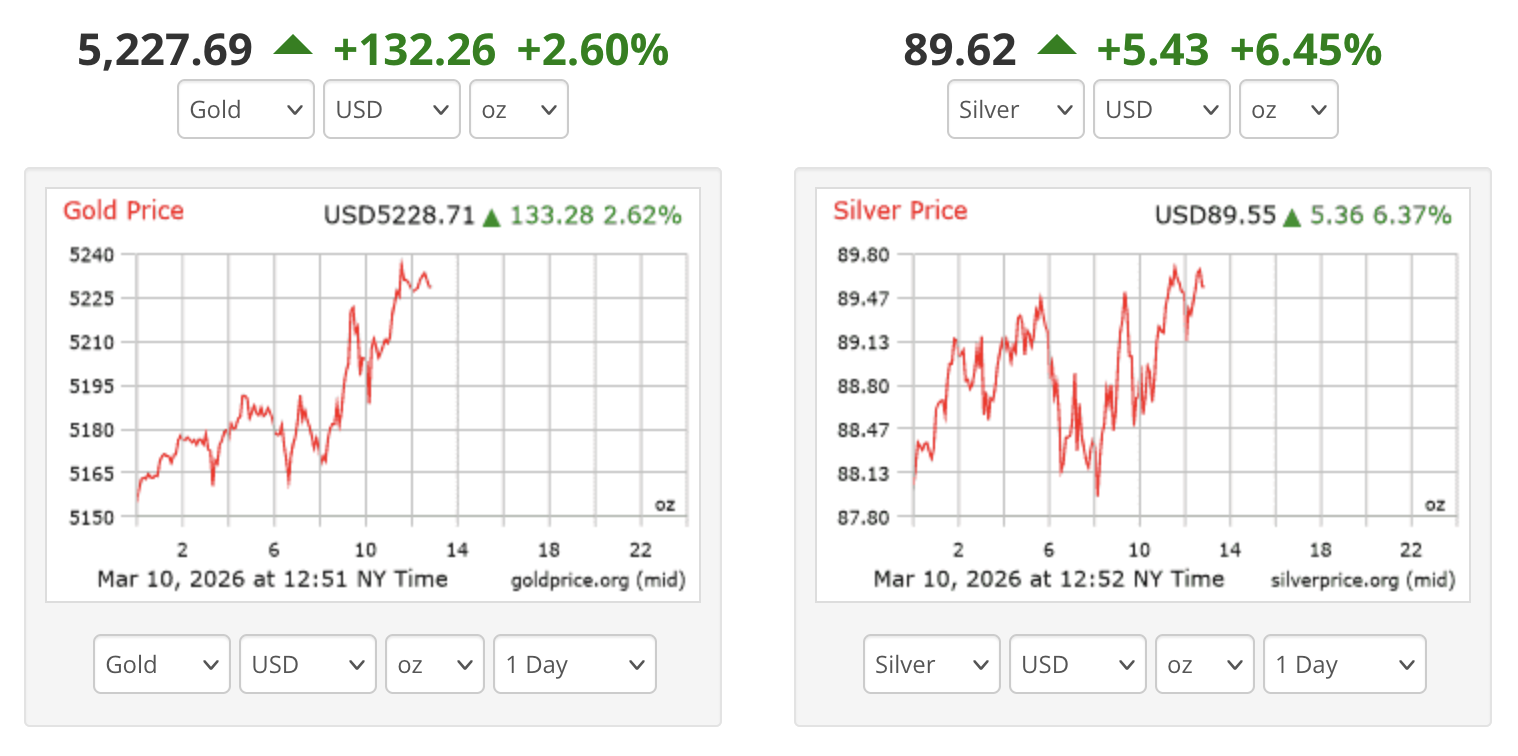Screen dimensions: 1518x756
Task: Open the top gold oz unit dropdown
Action: [518, 109]
